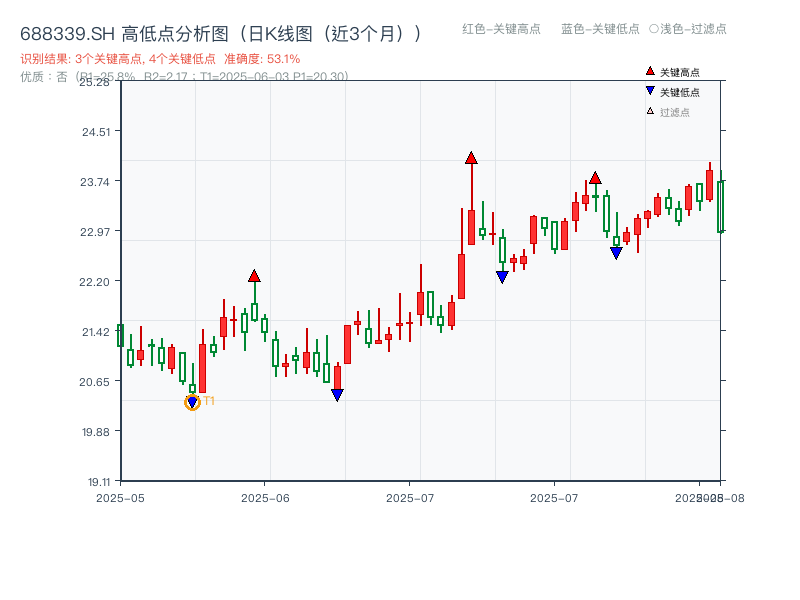Viewport: 800px width, 600px height.
Task: Select the hollow 过滤点 triangle legend icon
Action: click(650, 111)
